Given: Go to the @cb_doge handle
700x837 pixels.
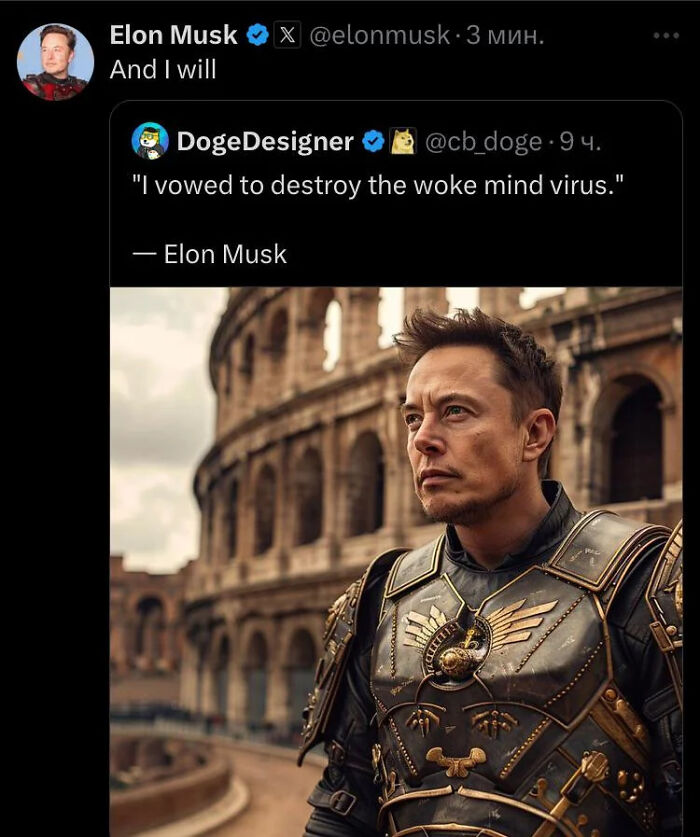Looking at the screenshot, I should [484, 142].
